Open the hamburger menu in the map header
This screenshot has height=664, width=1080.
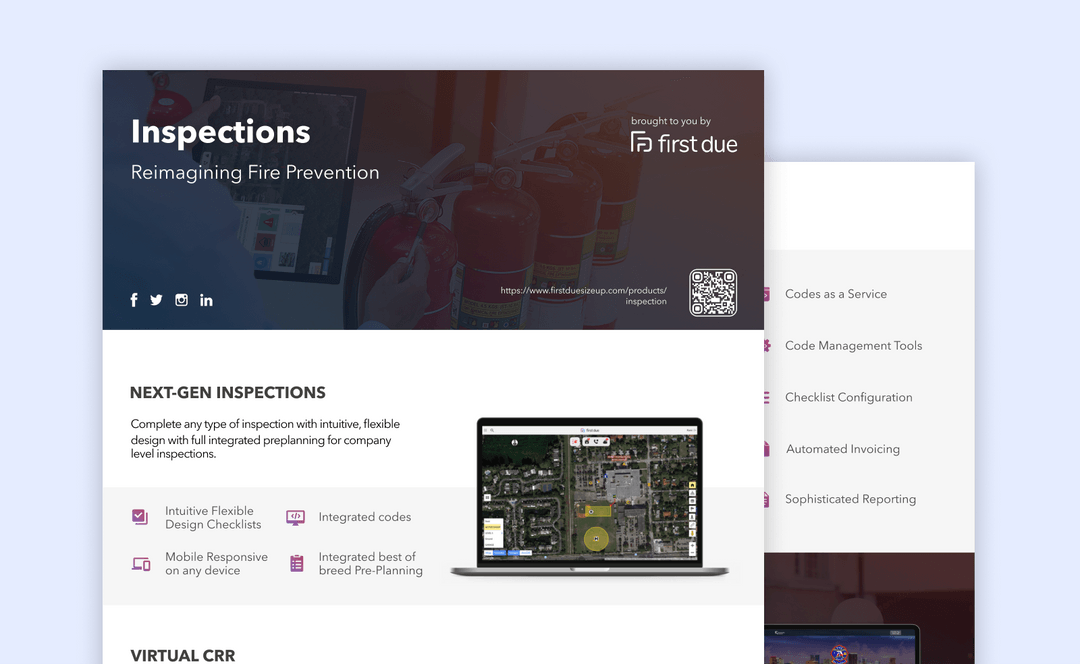coord(485,429)
